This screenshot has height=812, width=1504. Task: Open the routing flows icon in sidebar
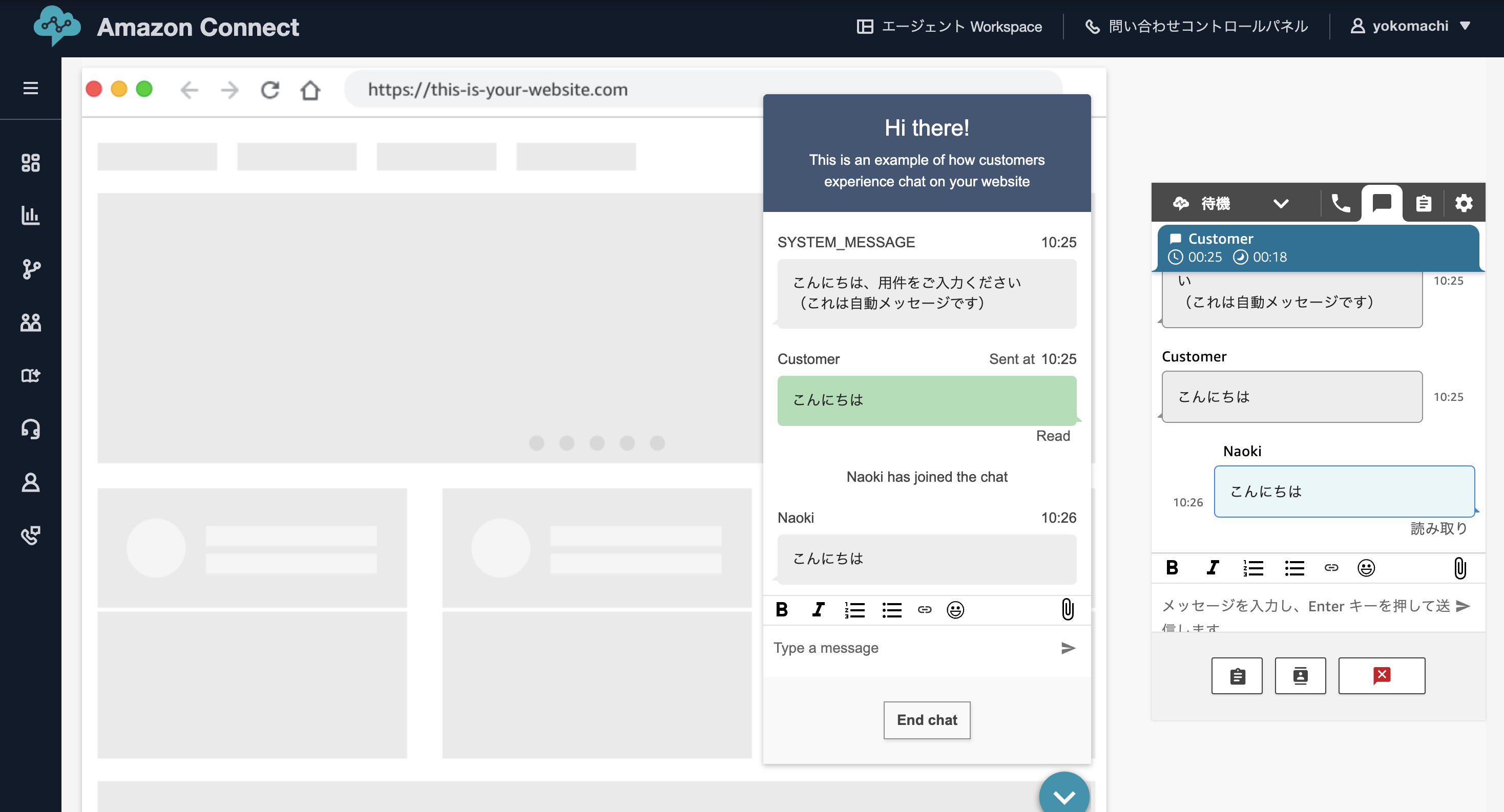click(x=30, y=269)
